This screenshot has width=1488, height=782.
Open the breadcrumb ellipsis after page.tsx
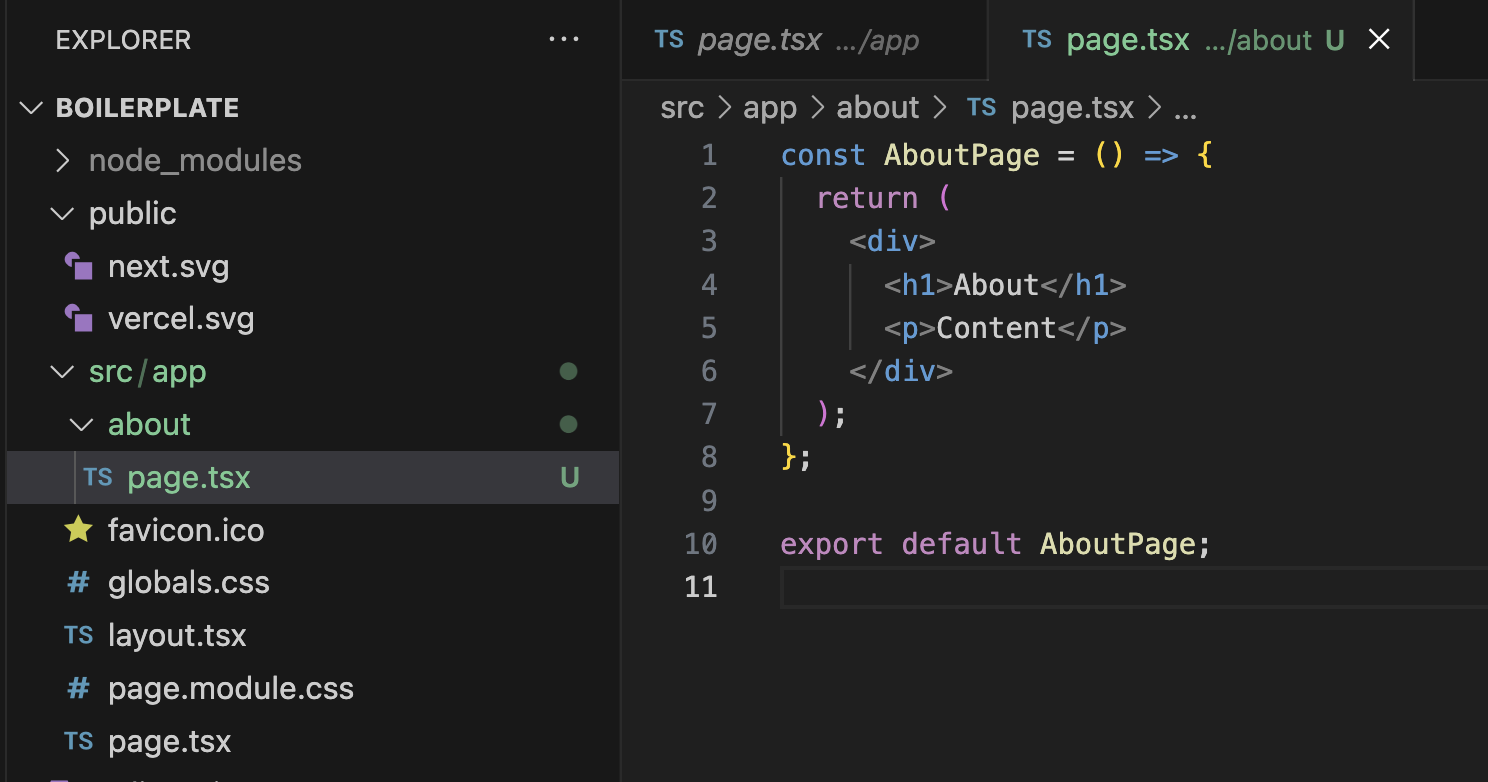pos(1186,110)
